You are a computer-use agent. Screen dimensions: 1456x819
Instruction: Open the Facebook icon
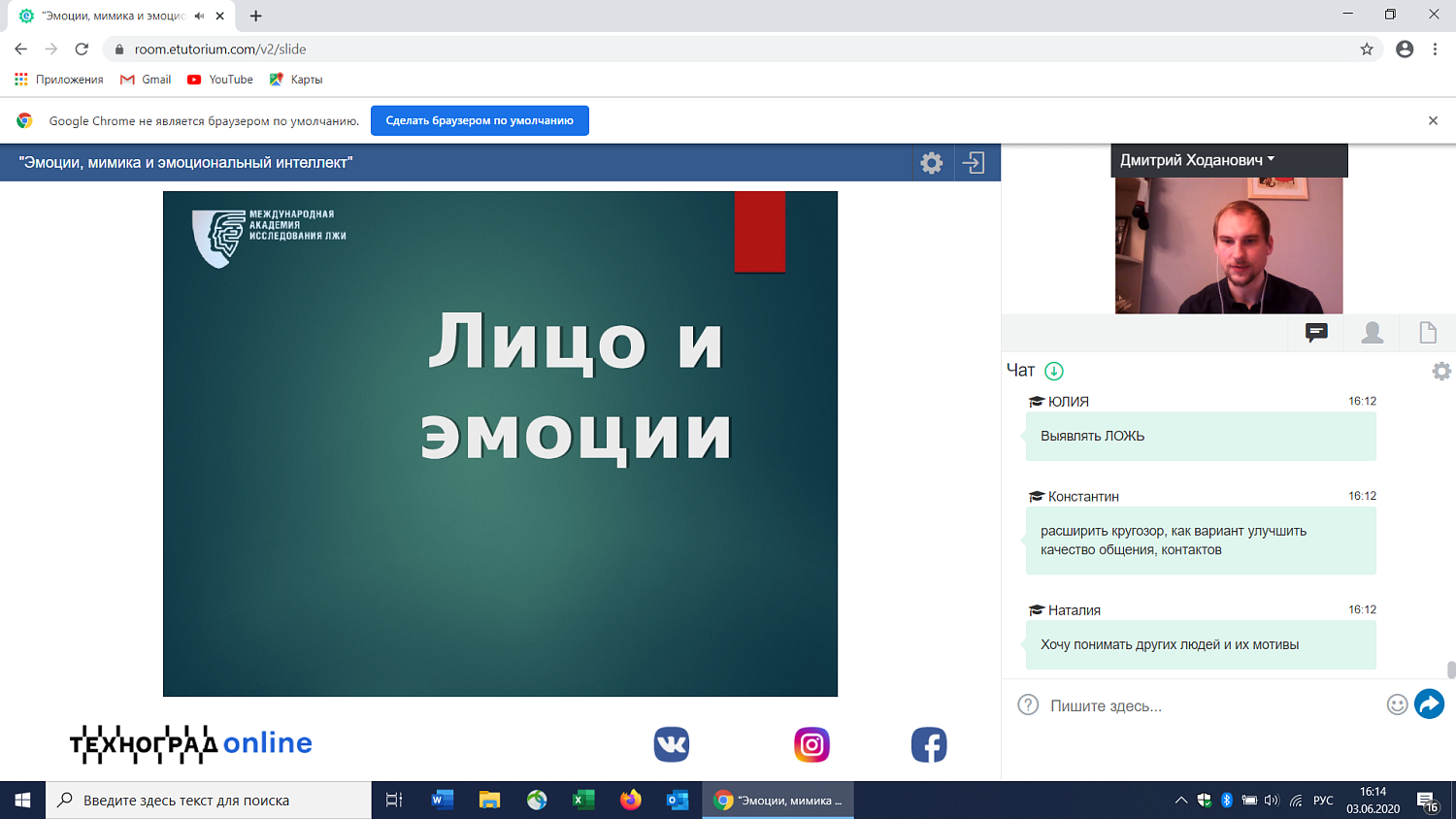929,744
